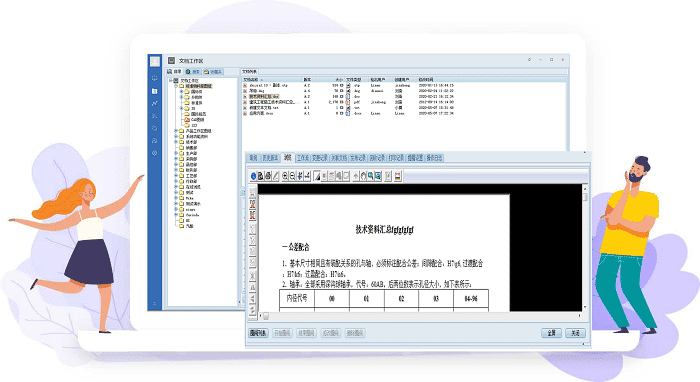
Task: Open the gear settings icon in blue sidebar
Action: [154, 153]
